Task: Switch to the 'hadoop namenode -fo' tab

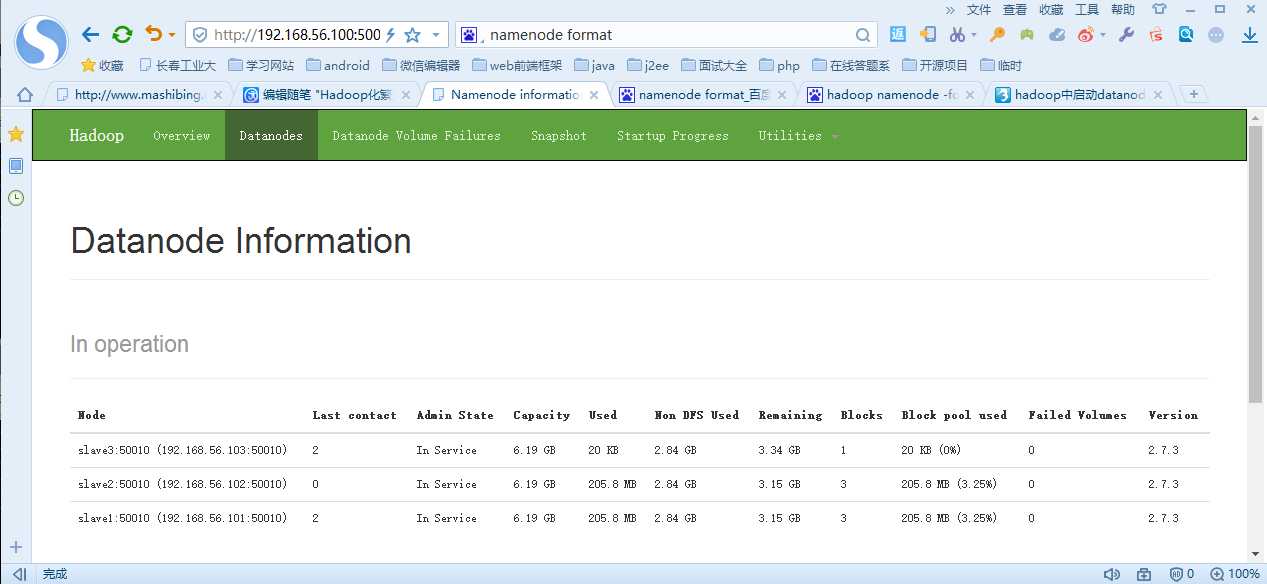Action: click(x=893, y=95)
